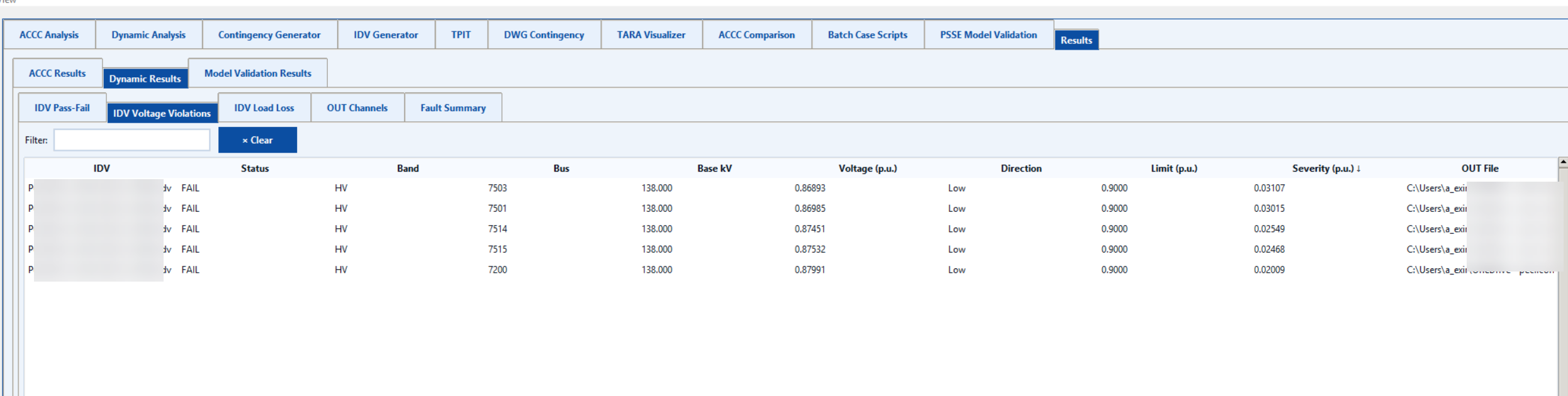Select PSSE Model Validation tab

(988, 35)
